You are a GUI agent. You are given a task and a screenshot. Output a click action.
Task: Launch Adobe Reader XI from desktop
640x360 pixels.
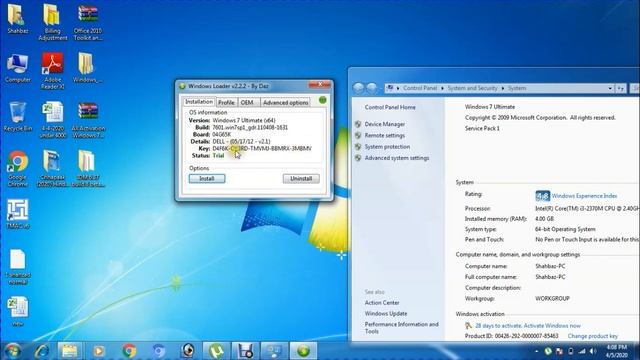pyautogui.click(x=52, y=71)
